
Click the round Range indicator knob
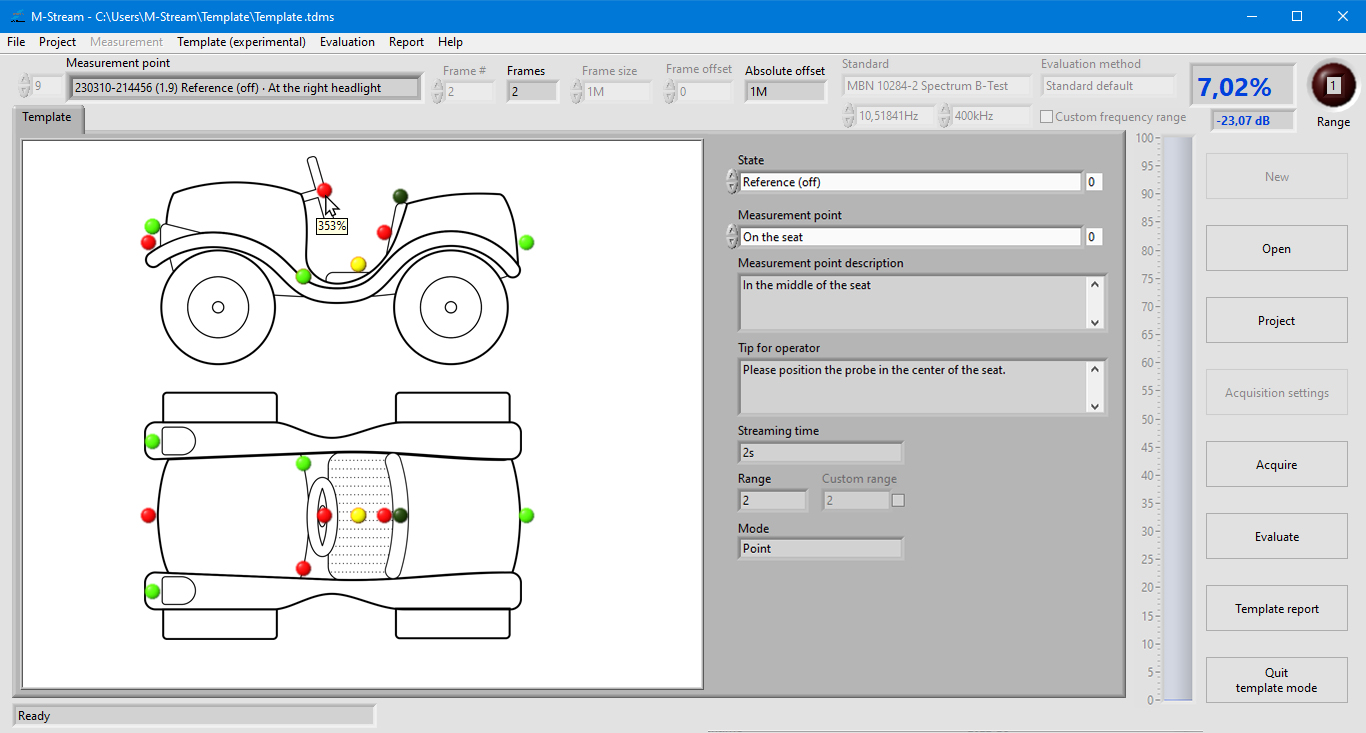click(x=1332, y=86)
